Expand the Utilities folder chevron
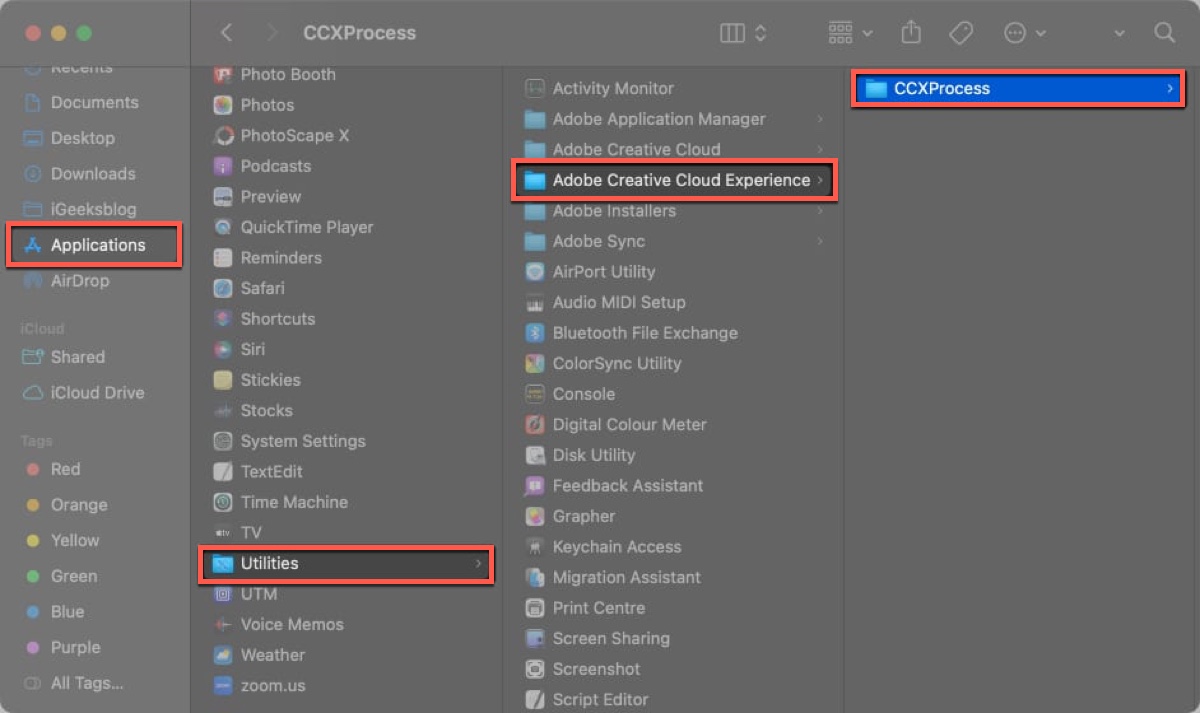Screen dimensions: 1200x713 pos(478,564)
